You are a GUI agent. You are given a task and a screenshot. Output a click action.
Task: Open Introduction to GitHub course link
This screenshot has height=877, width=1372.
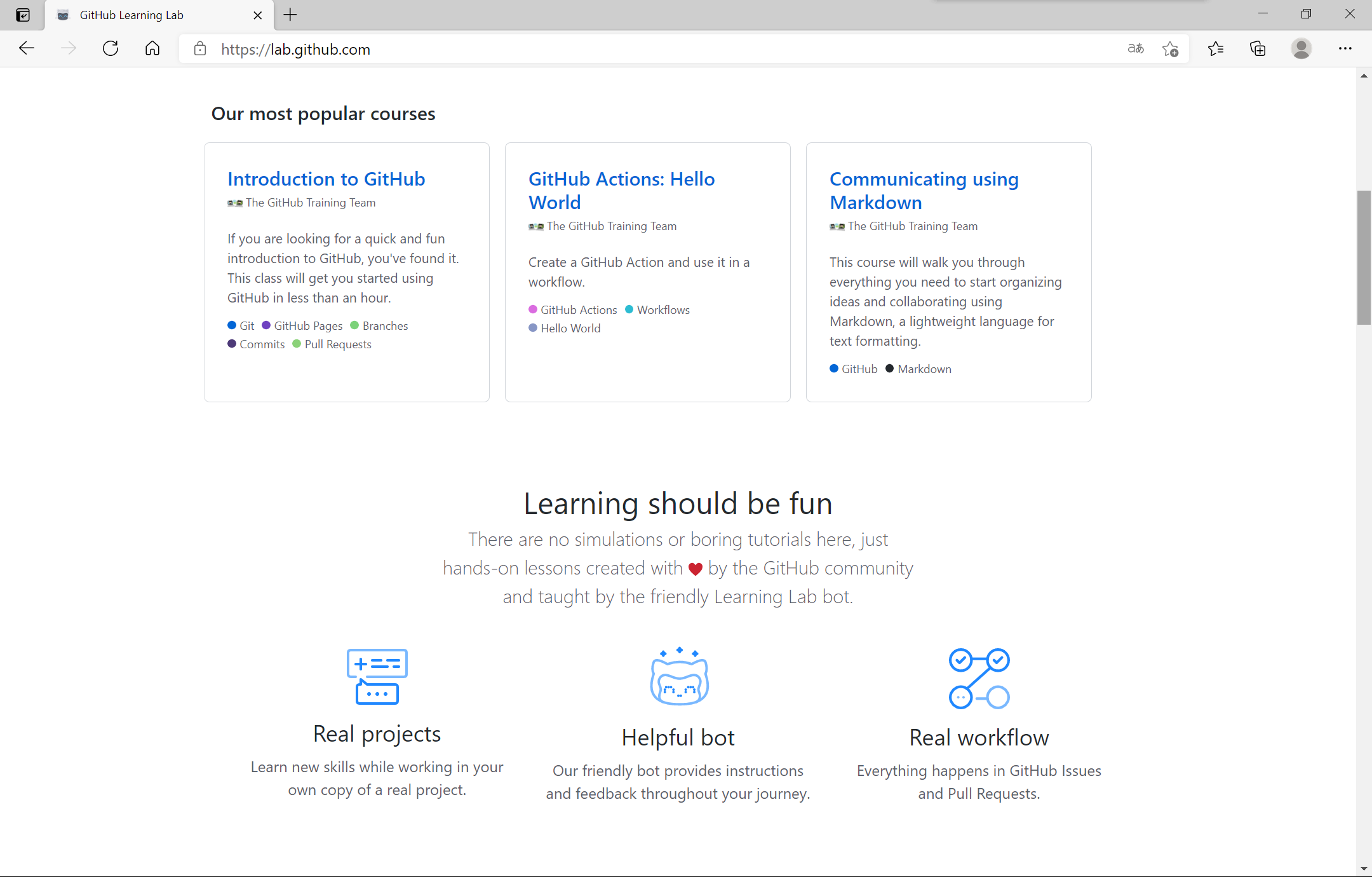point(326,179)
